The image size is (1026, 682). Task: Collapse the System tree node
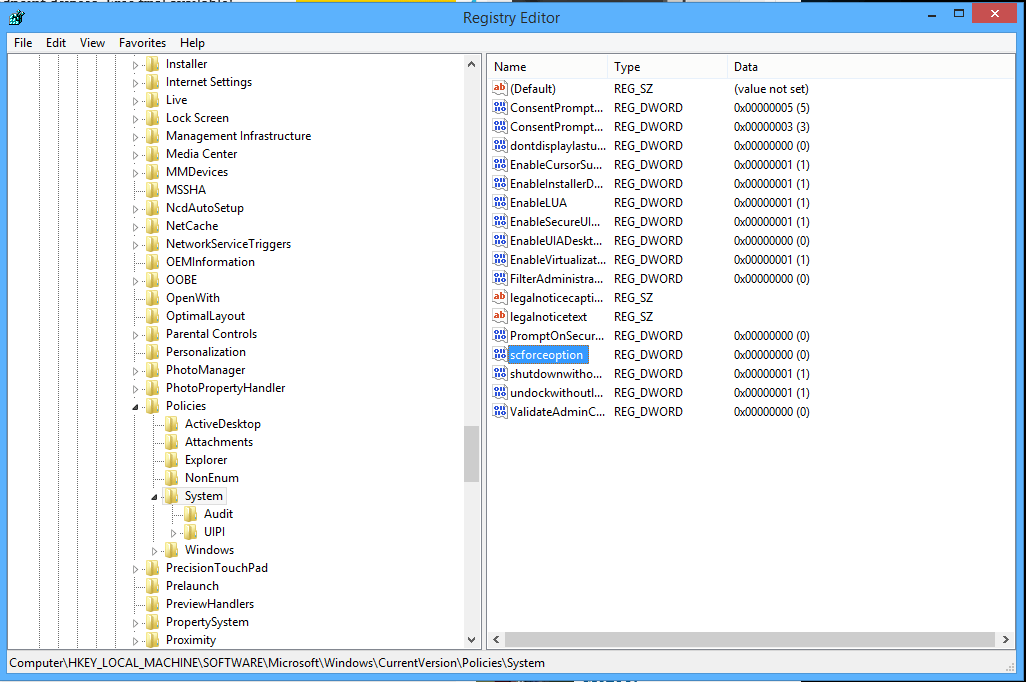click(154, 495)
